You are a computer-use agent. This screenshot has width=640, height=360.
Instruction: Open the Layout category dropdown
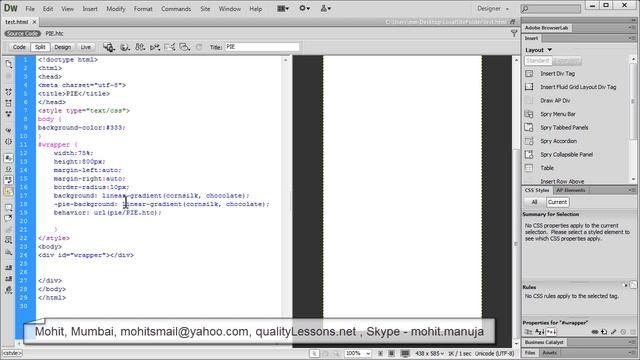(539, 50)
